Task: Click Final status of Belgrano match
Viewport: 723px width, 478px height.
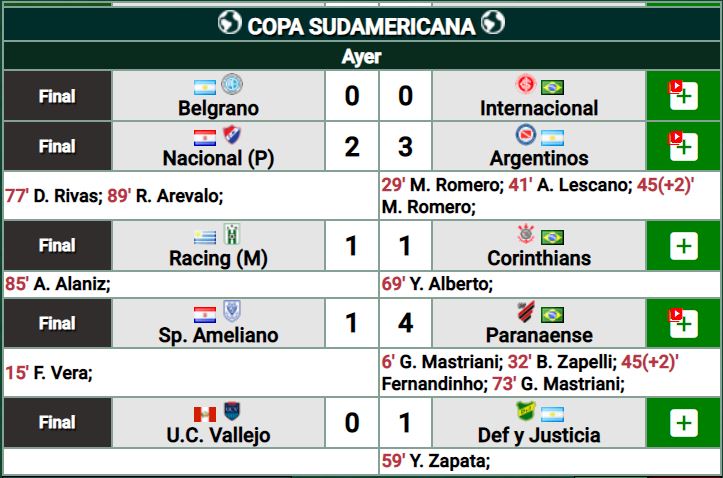Action: [x=57, y=97]
